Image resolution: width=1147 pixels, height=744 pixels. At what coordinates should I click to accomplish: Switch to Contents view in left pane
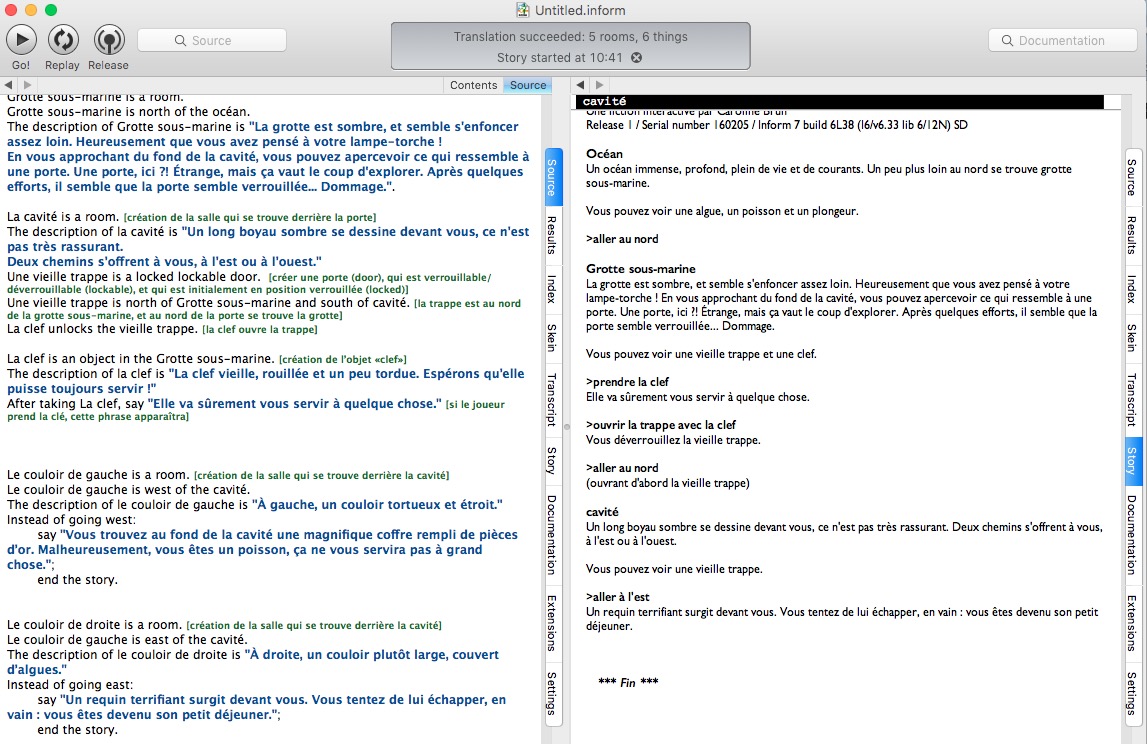point(473,85)
